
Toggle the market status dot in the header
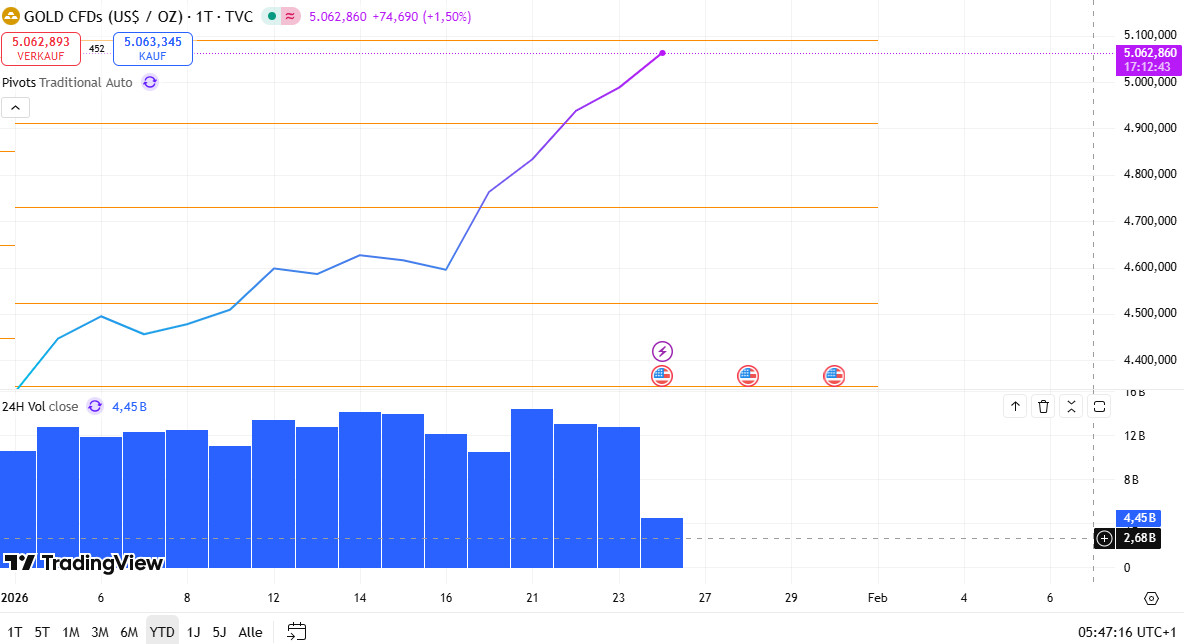pos(271,17)
